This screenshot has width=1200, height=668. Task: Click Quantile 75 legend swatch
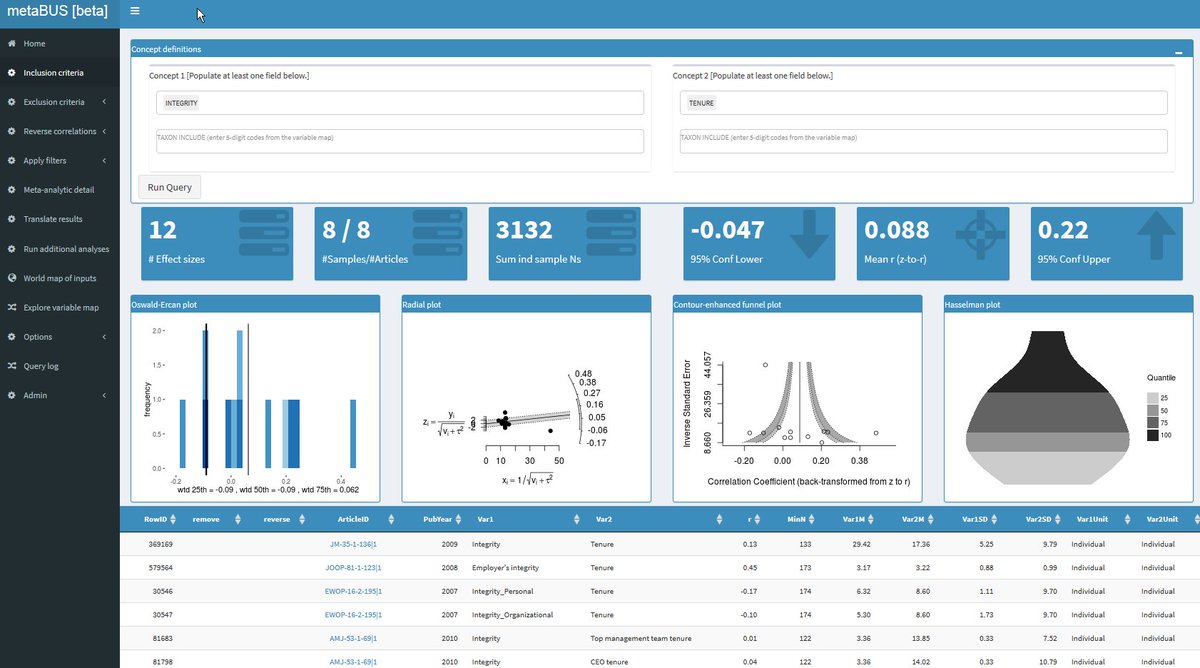[x=1151, y=423]
